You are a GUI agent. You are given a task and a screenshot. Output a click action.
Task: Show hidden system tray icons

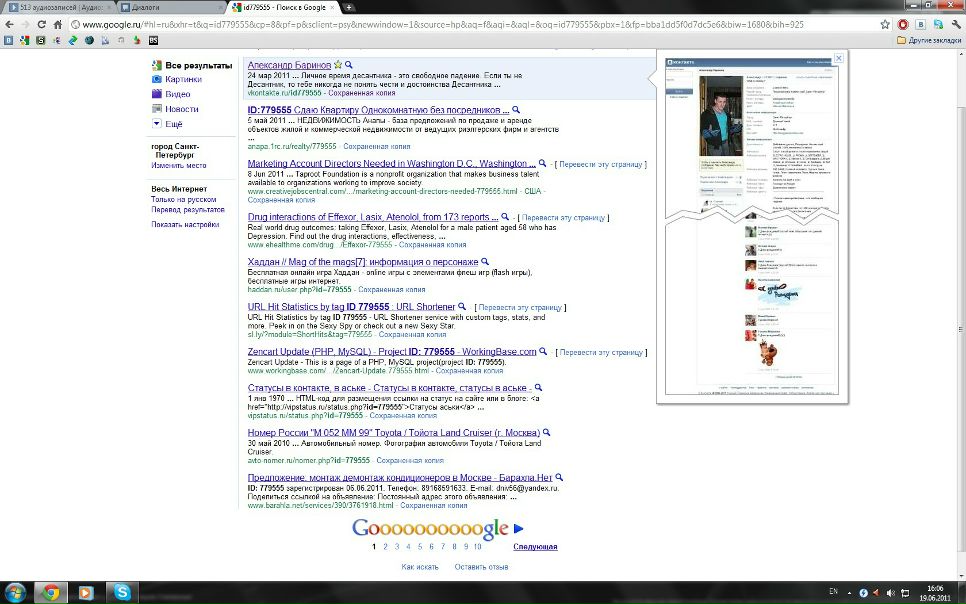(x=848, y=592)
